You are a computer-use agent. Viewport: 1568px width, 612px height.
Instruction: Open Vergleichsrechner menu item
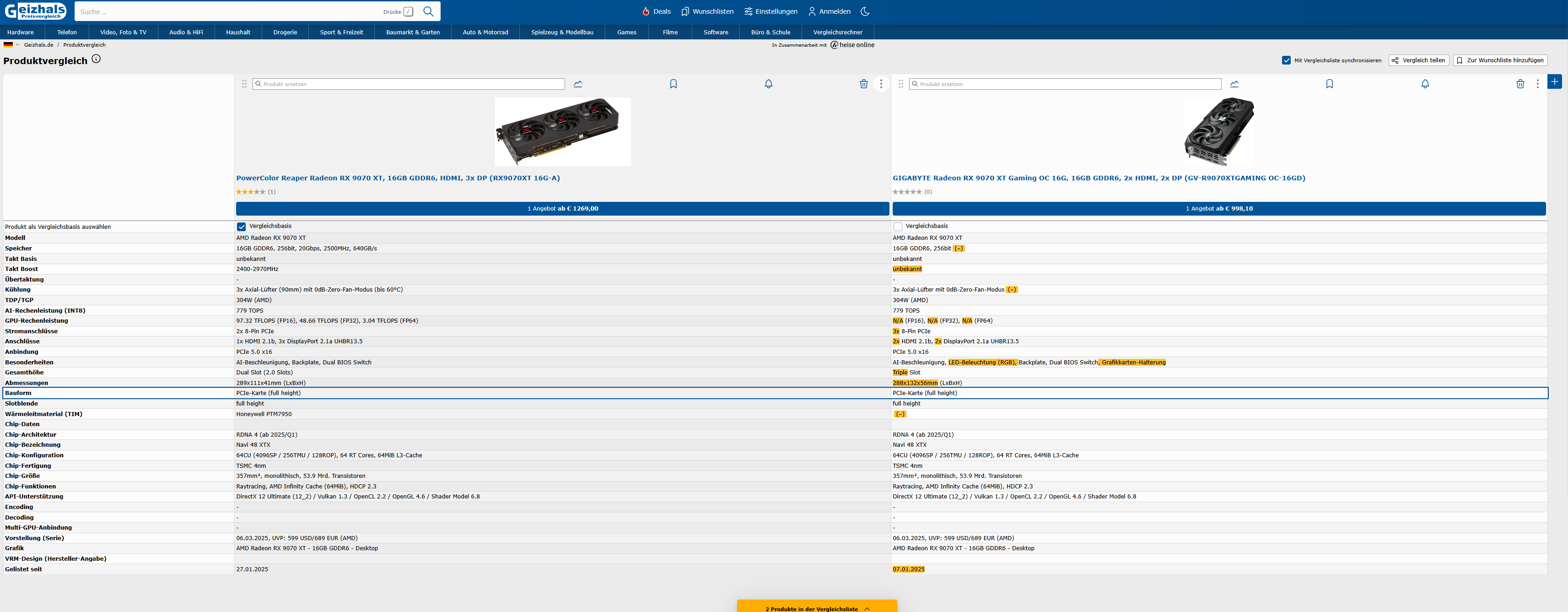[x=838, y=32]
